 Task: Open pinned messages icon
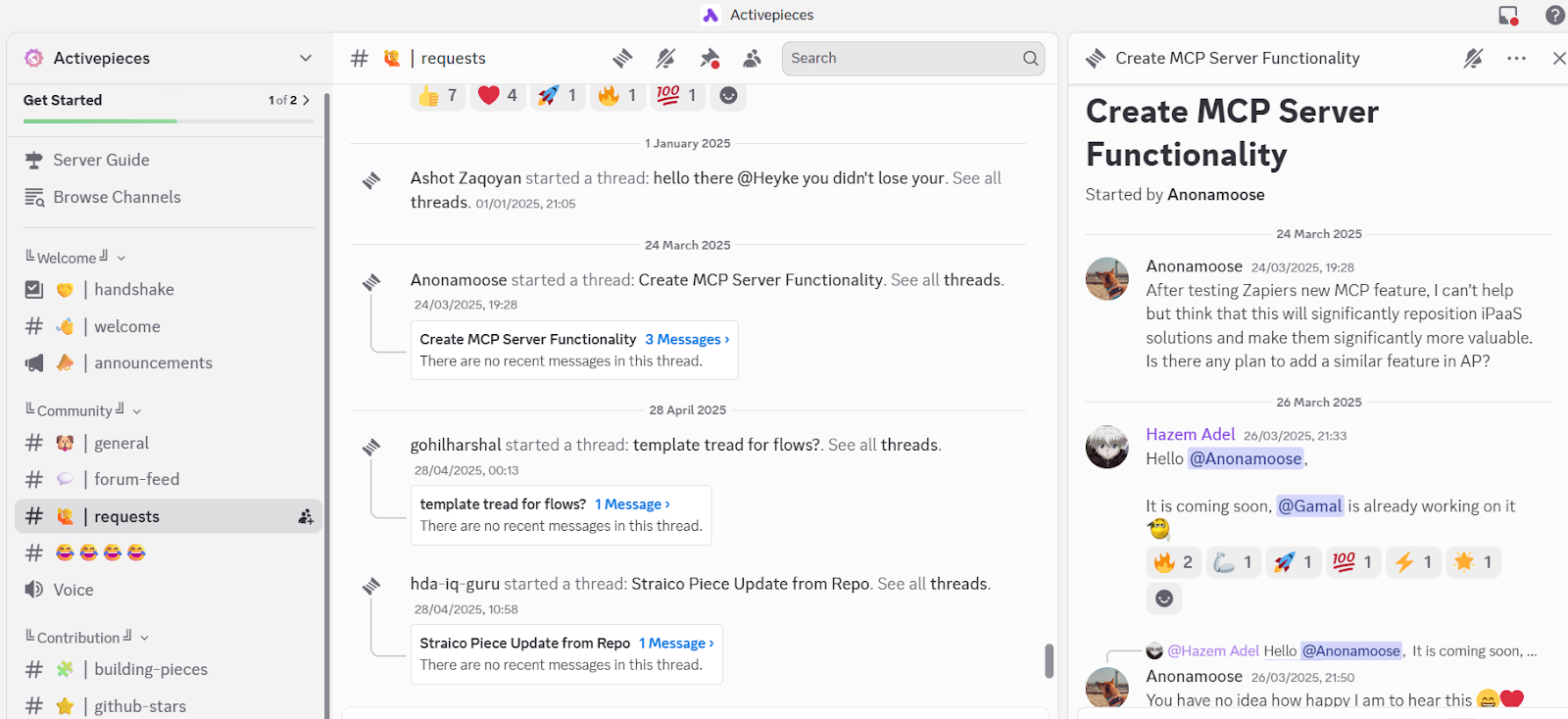coord(710,59)
